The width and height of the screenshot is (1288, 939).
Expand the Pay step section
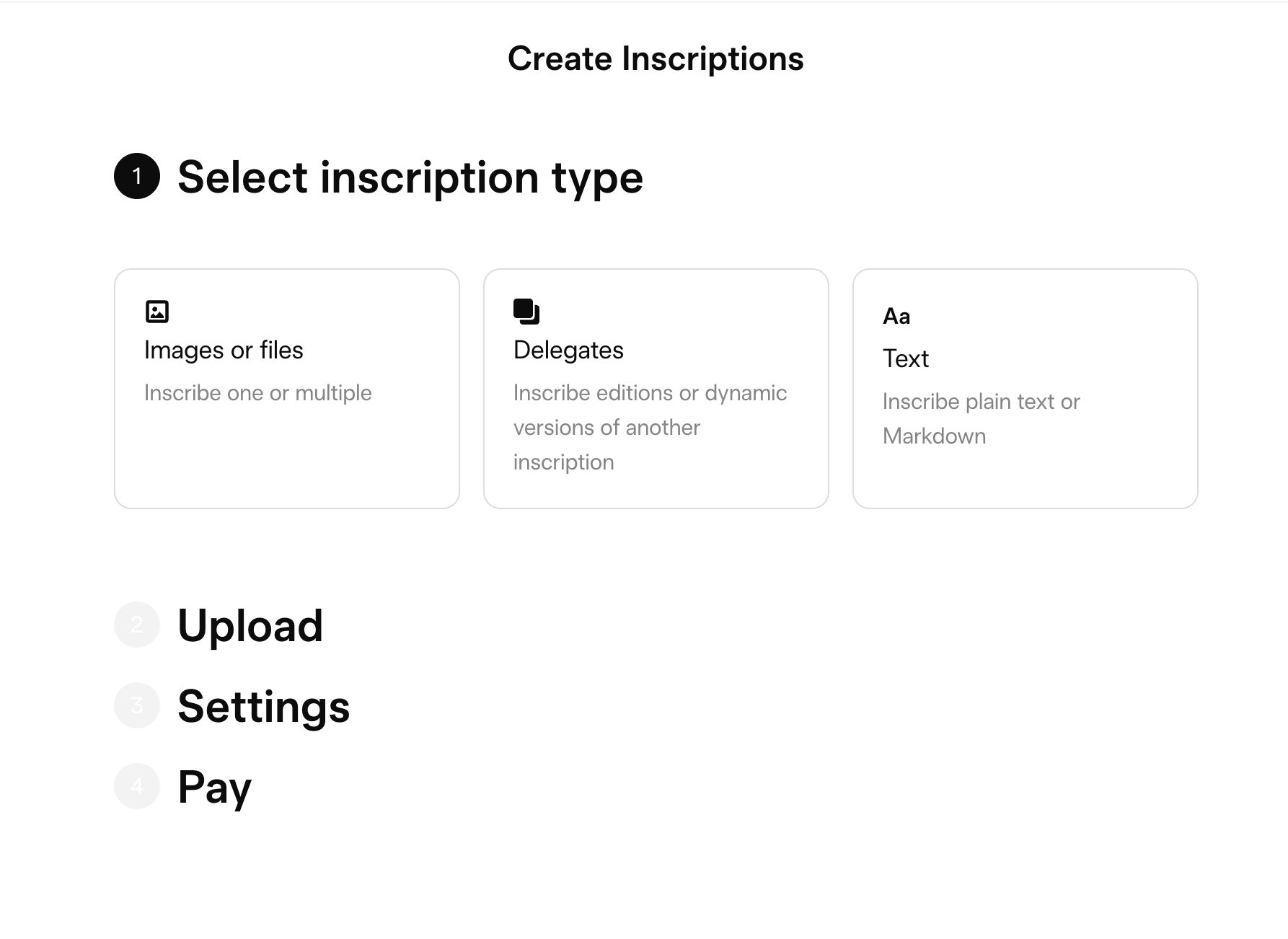[x=214, y=787]
